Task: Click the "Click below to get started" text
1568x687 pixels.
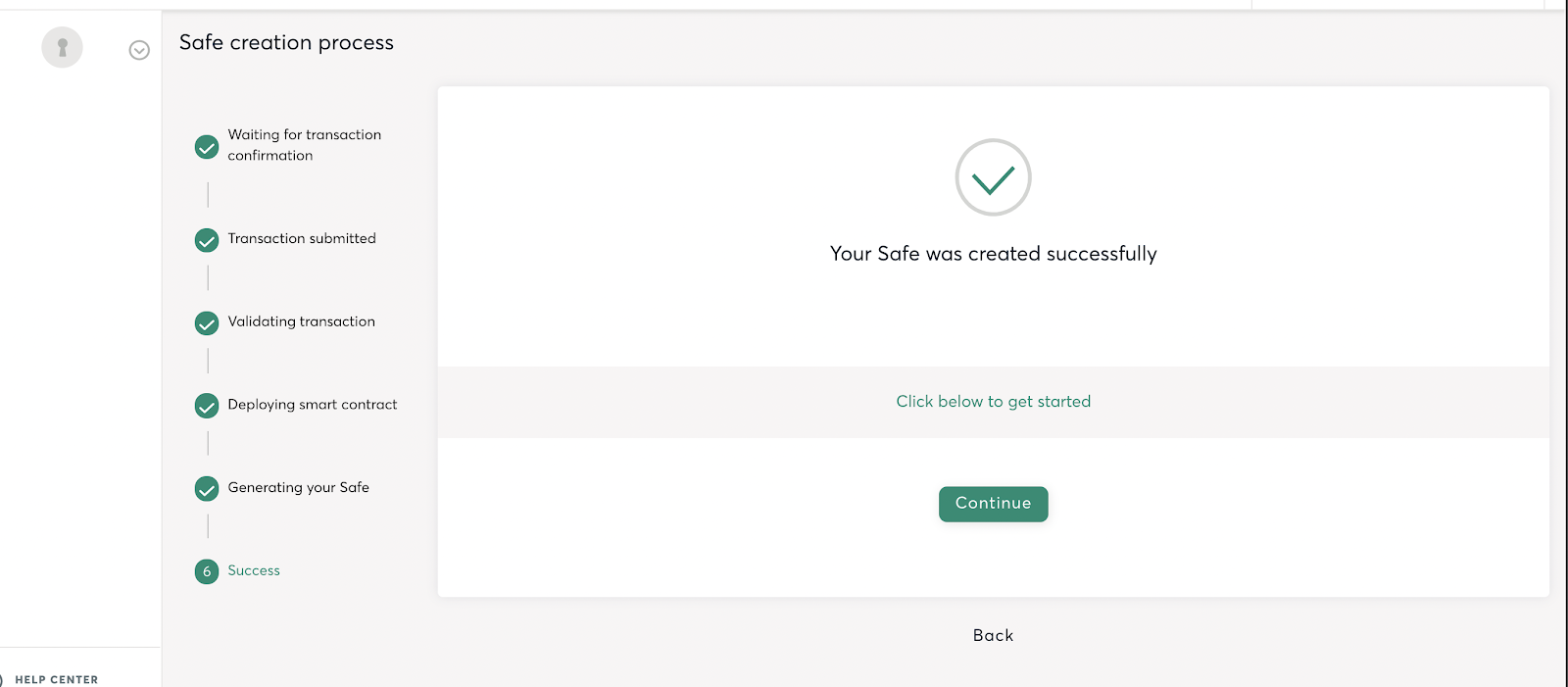Action: point(993,402)
